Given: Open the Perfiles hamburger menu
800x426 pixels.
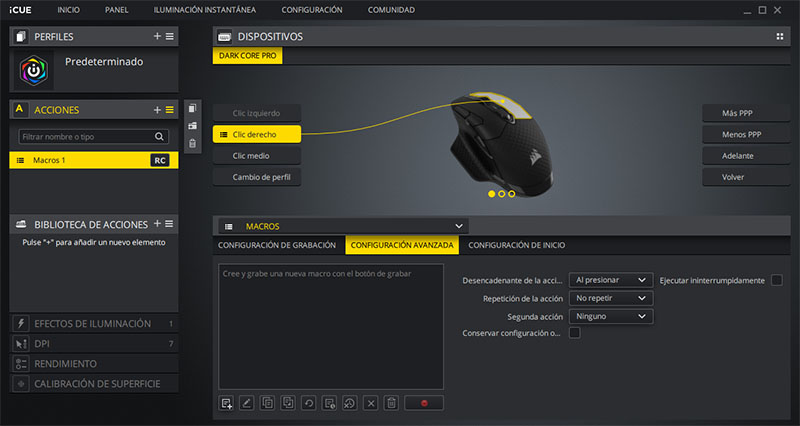Looking at the screenshot, I should point(170,36).
